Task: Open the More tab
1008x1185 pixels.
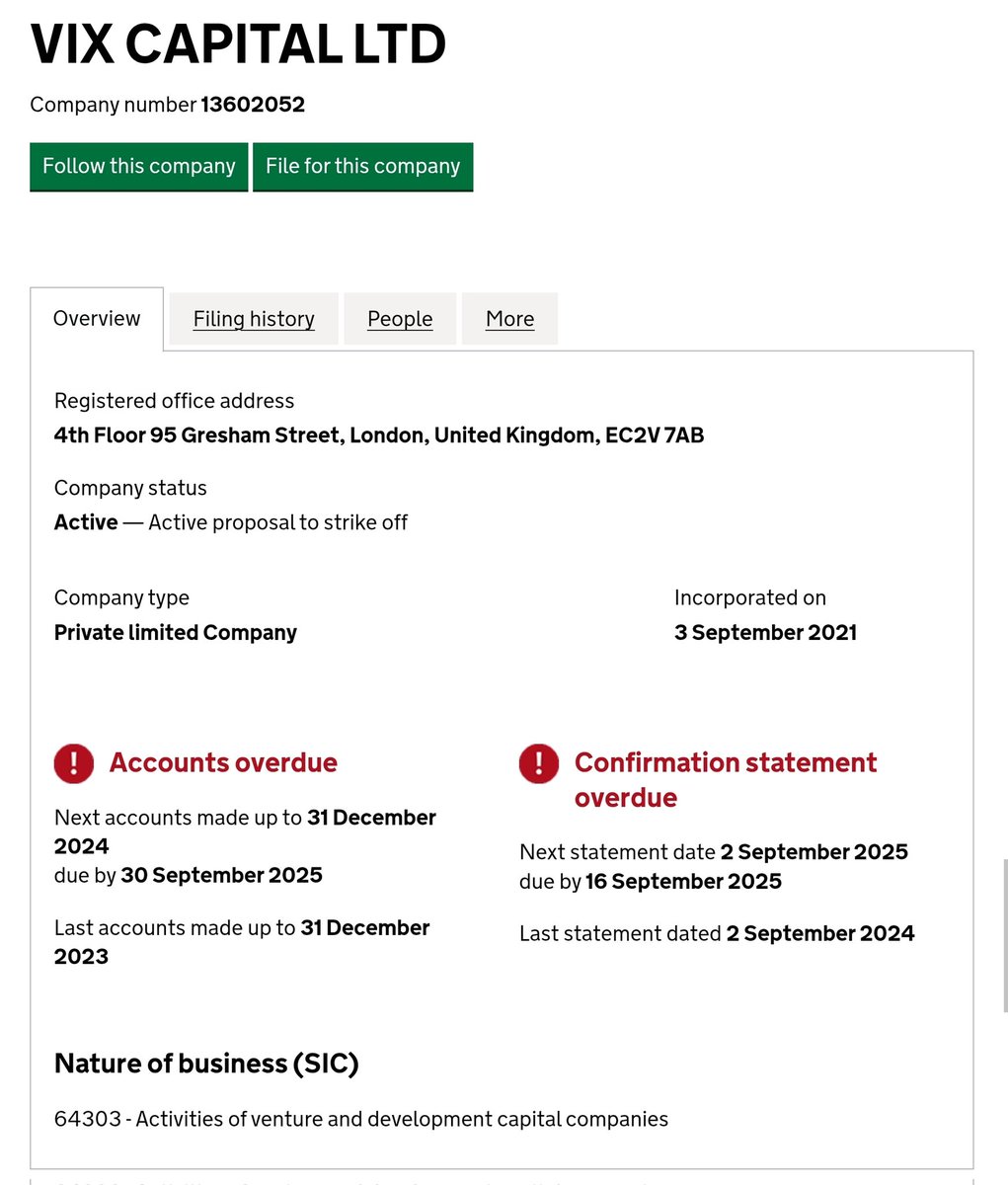Action: (x=509, y=319)
